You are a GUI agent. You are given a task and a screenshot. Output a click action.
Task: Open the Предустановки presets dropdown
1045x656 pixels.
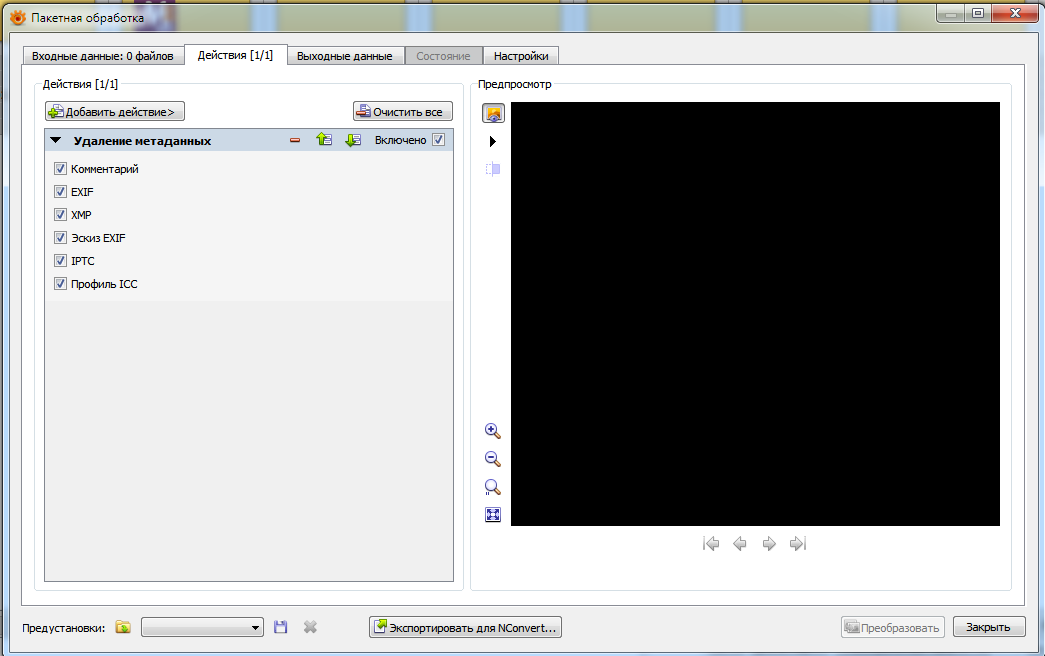point(202,627)
